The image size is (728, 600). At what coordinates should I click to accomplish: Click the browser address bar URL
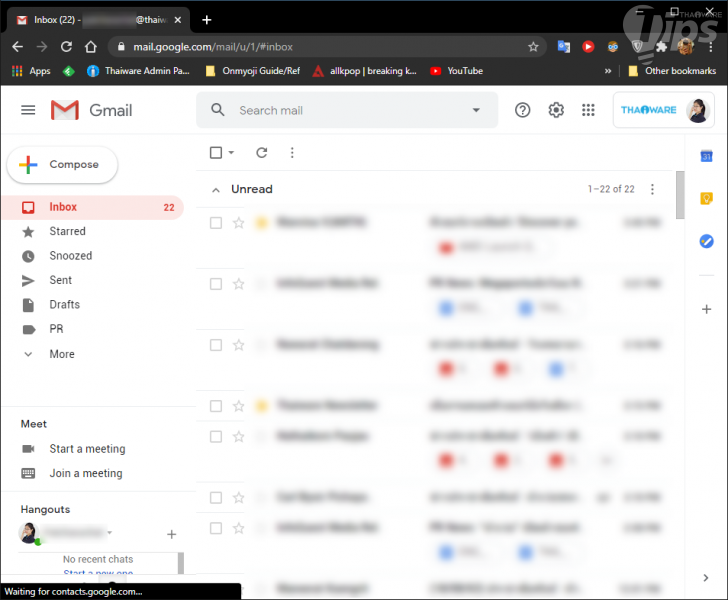[213, 47]
